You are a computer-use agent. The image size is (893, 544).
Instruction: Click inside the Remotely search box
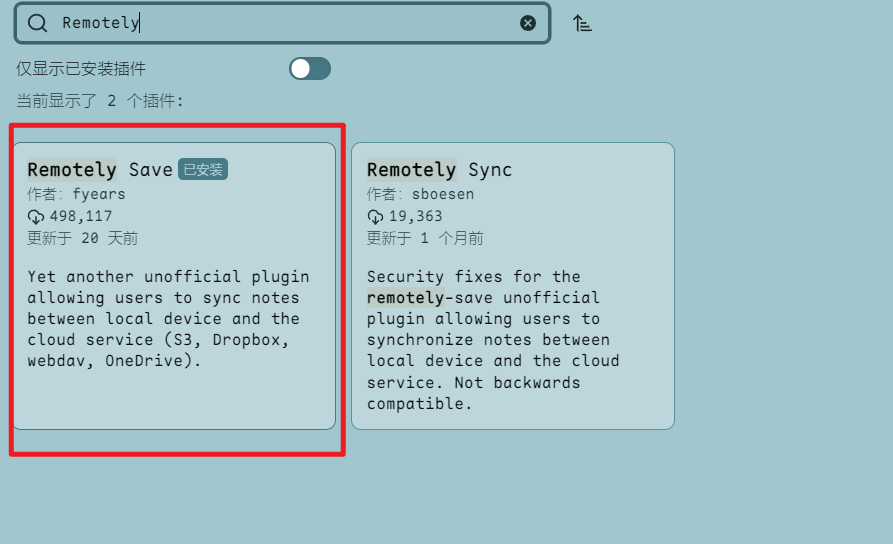(x=290, y=23)
